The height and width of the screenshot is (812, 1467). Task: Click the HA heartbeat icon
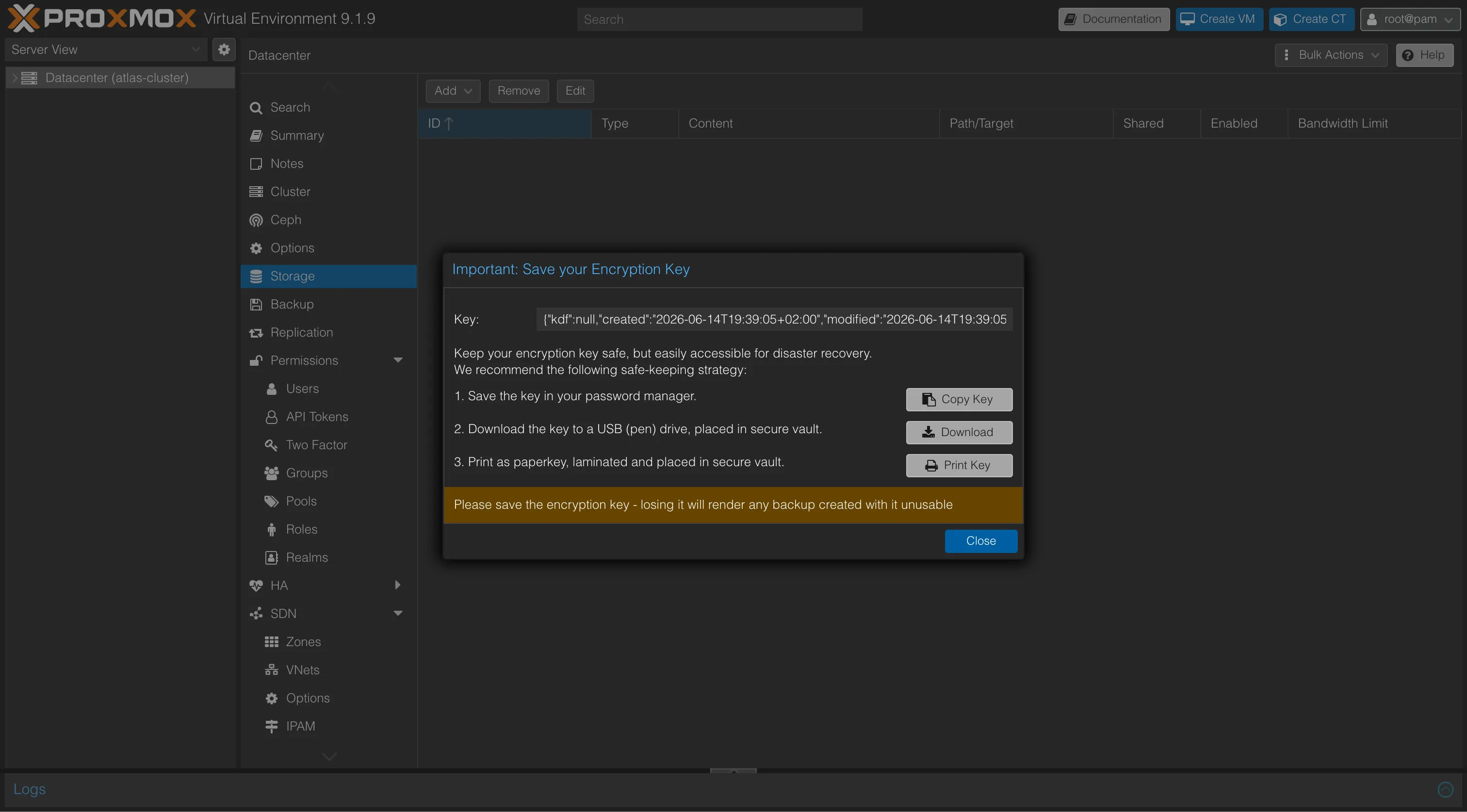pos(256,585)
